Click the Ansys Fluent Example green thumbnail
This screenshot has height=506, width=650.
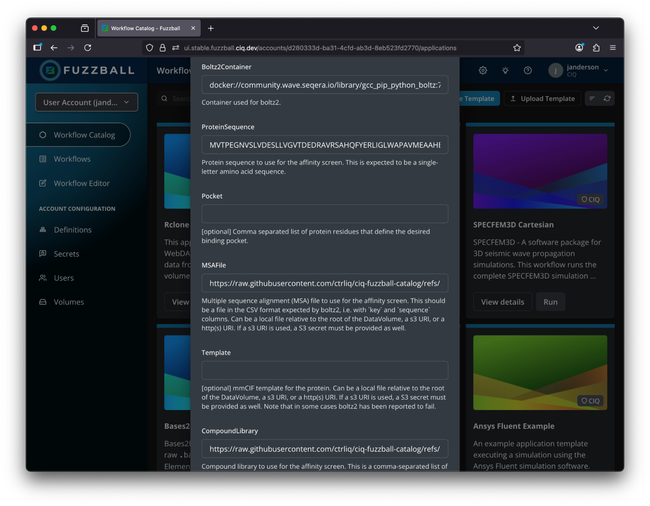click(540, 373)
